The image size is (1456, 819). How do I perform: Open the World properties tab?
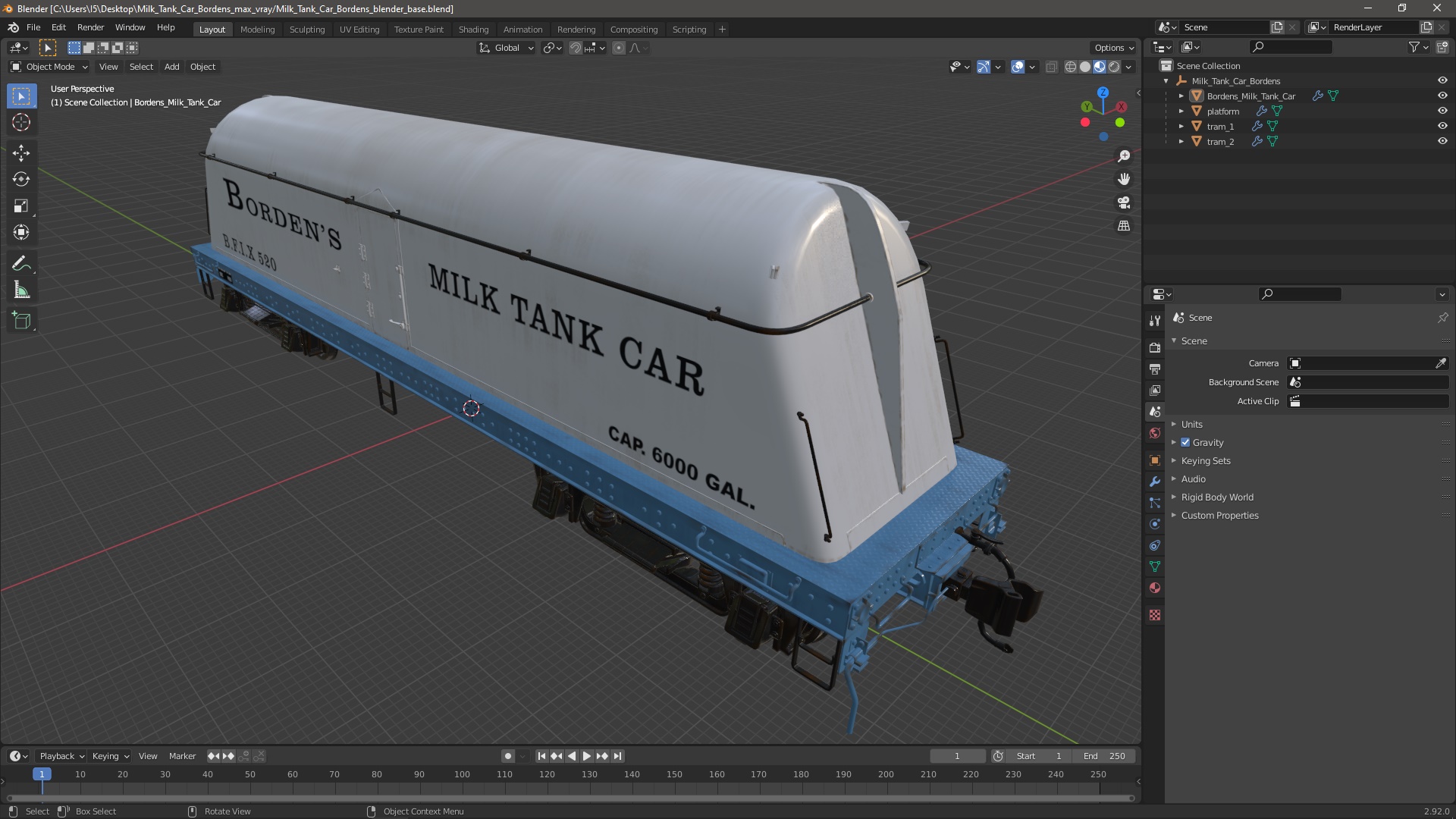tap(1155, 433)
